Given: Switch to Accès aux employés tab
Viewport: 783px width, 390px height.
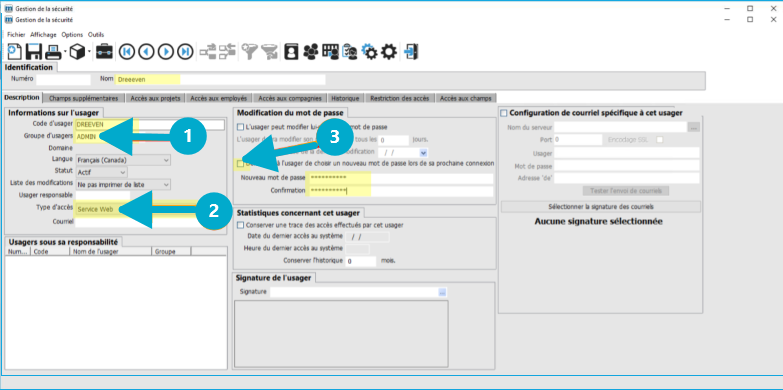Looking at the screenshot, I should coord(218,98).
